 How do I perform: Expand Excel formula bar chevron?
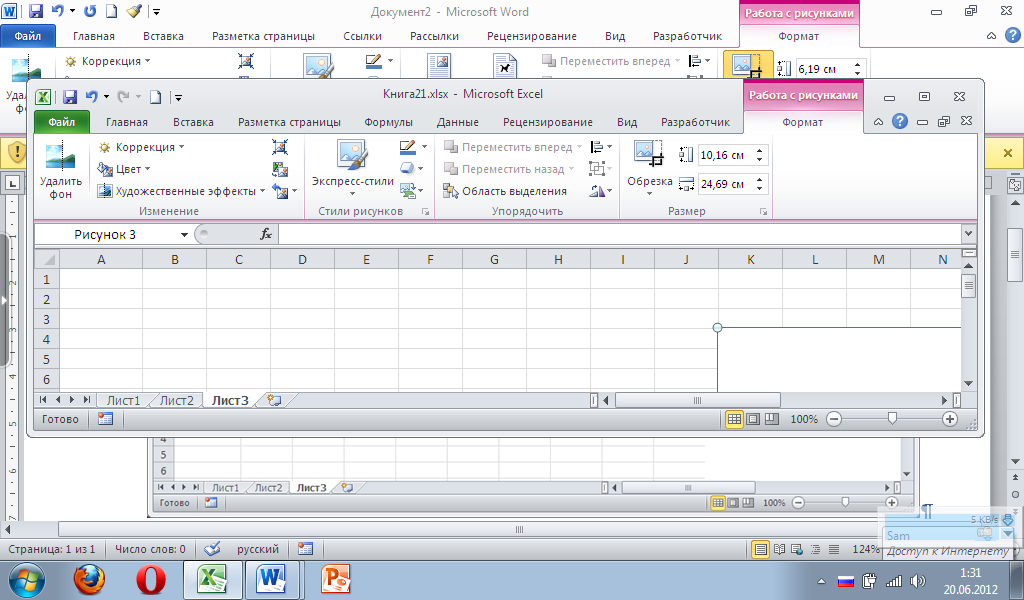tap(968, 233)
